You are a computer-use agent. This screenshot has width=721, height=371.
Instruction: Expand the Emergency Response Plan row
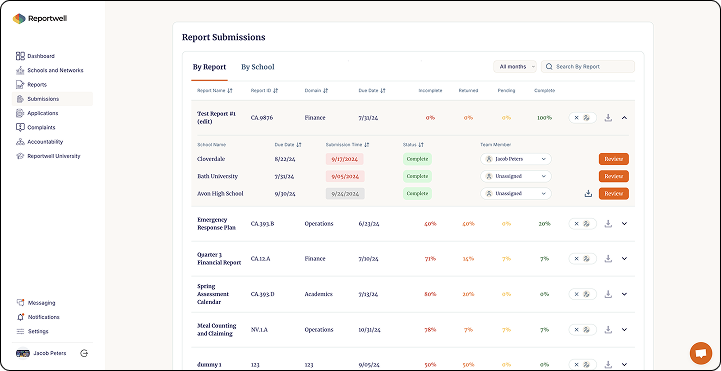pos(624,224)
